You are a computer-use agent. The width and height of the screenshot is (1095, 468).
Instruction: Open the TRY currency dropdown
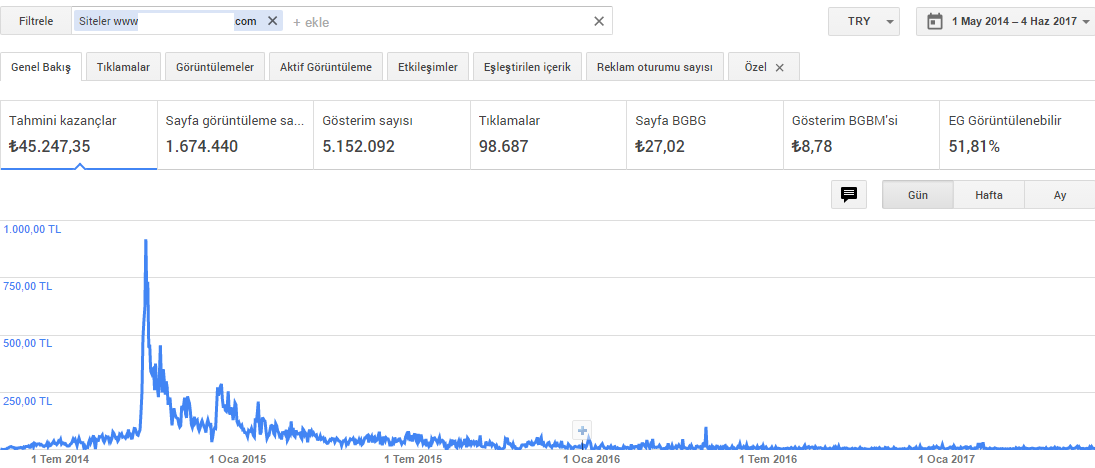pos(864,21)
